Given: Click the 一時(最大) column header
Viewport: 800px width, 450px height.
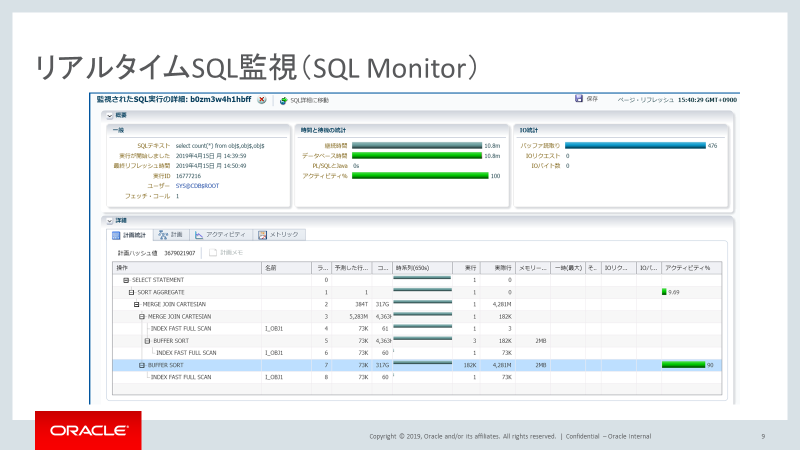Looking at the screenshot, I should tap(568, 268).
